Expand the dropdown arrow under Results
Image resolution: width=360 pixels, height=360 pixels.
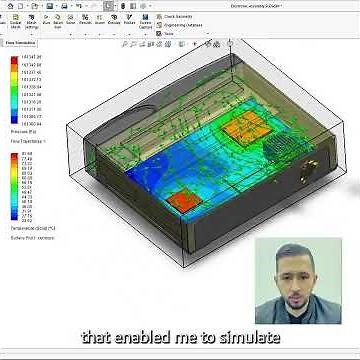[x=85, y=34]
